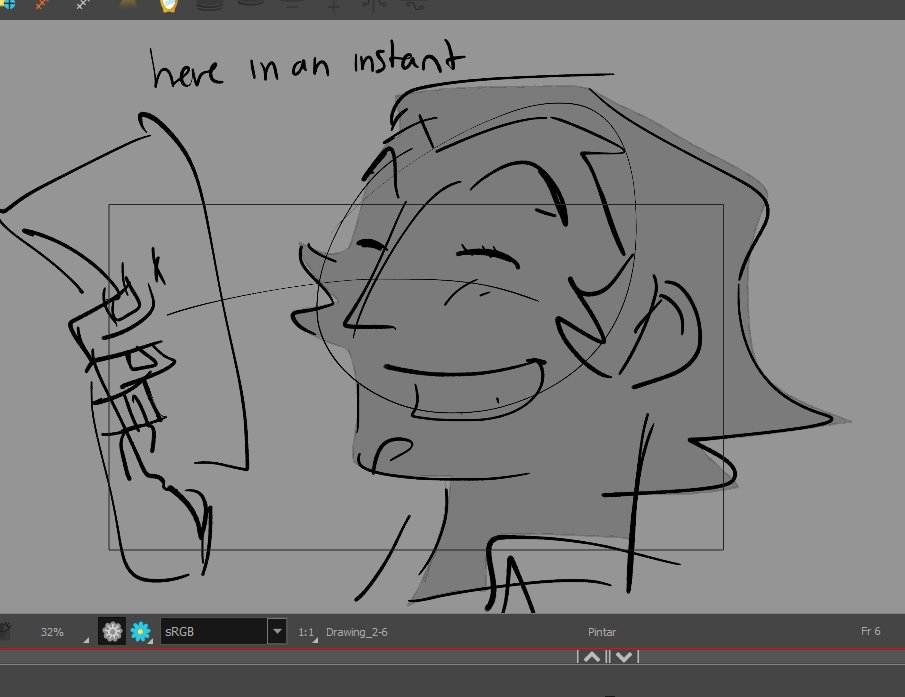The height and width of the screenshot is (697, 905).
Task: Collapse the panel with the up arrow on the splitter
Action: [592, 657]
